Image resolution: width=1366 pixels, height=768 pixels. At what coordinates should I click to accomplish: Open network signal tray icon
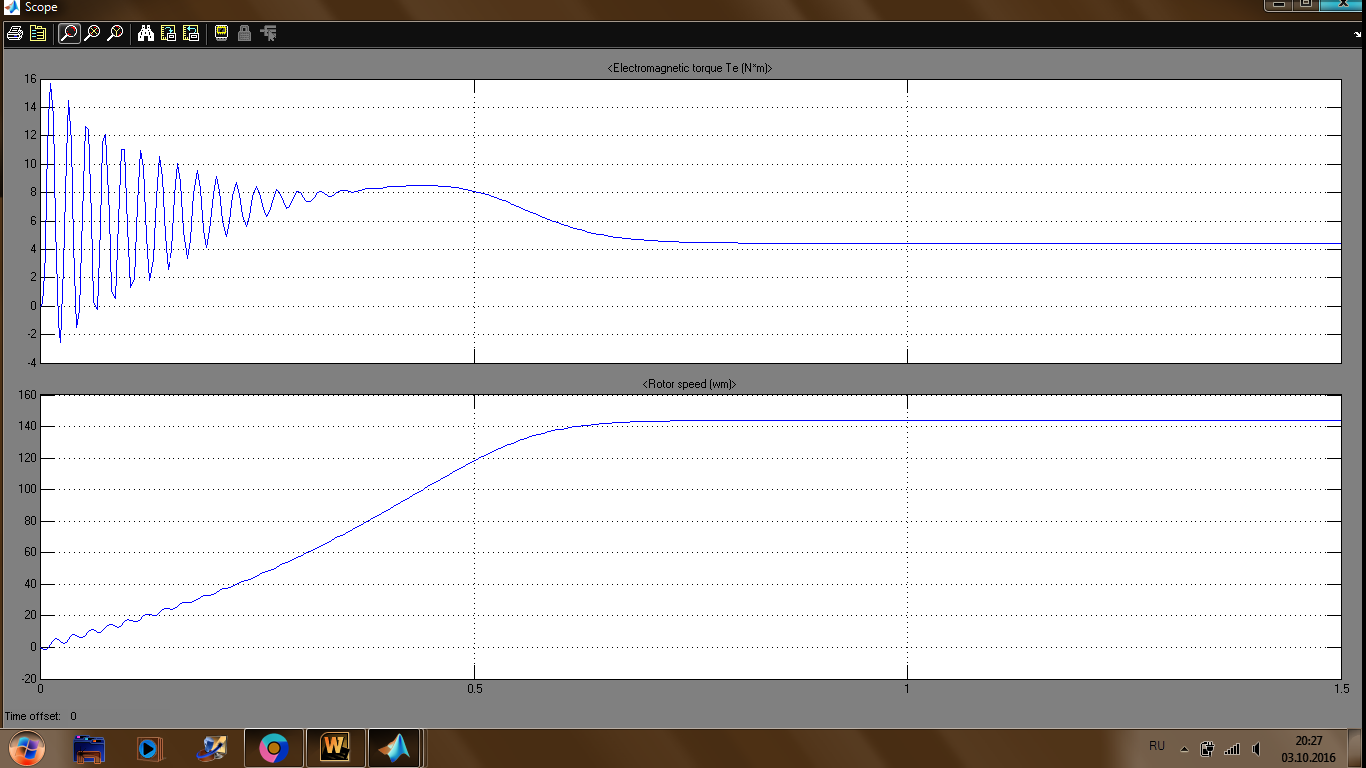click(x=1232, y=748)
